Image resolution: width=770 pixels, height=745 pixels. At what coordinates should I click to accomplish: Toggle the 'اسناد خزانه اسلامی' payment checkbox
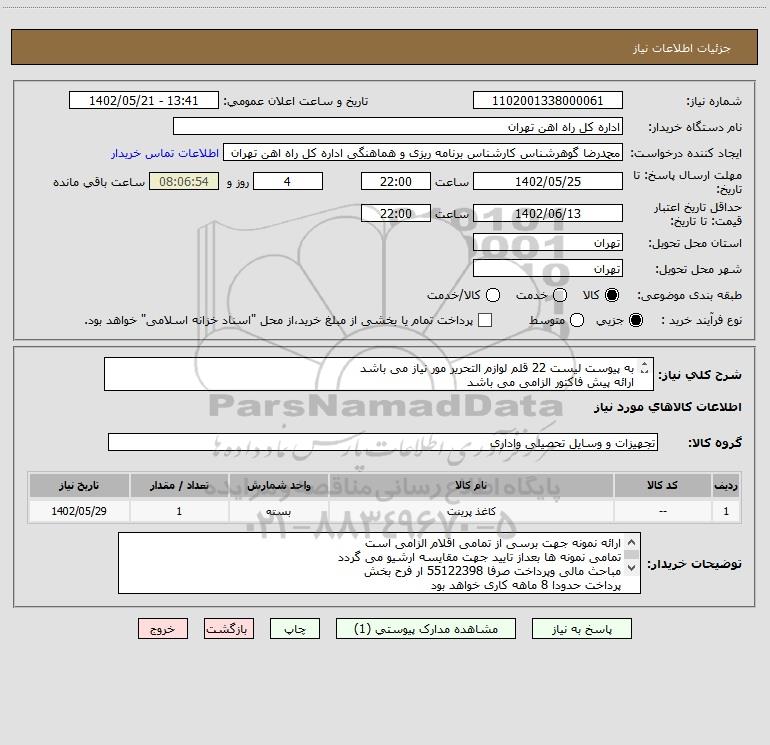pyautogui.click(x=485, y=320)
